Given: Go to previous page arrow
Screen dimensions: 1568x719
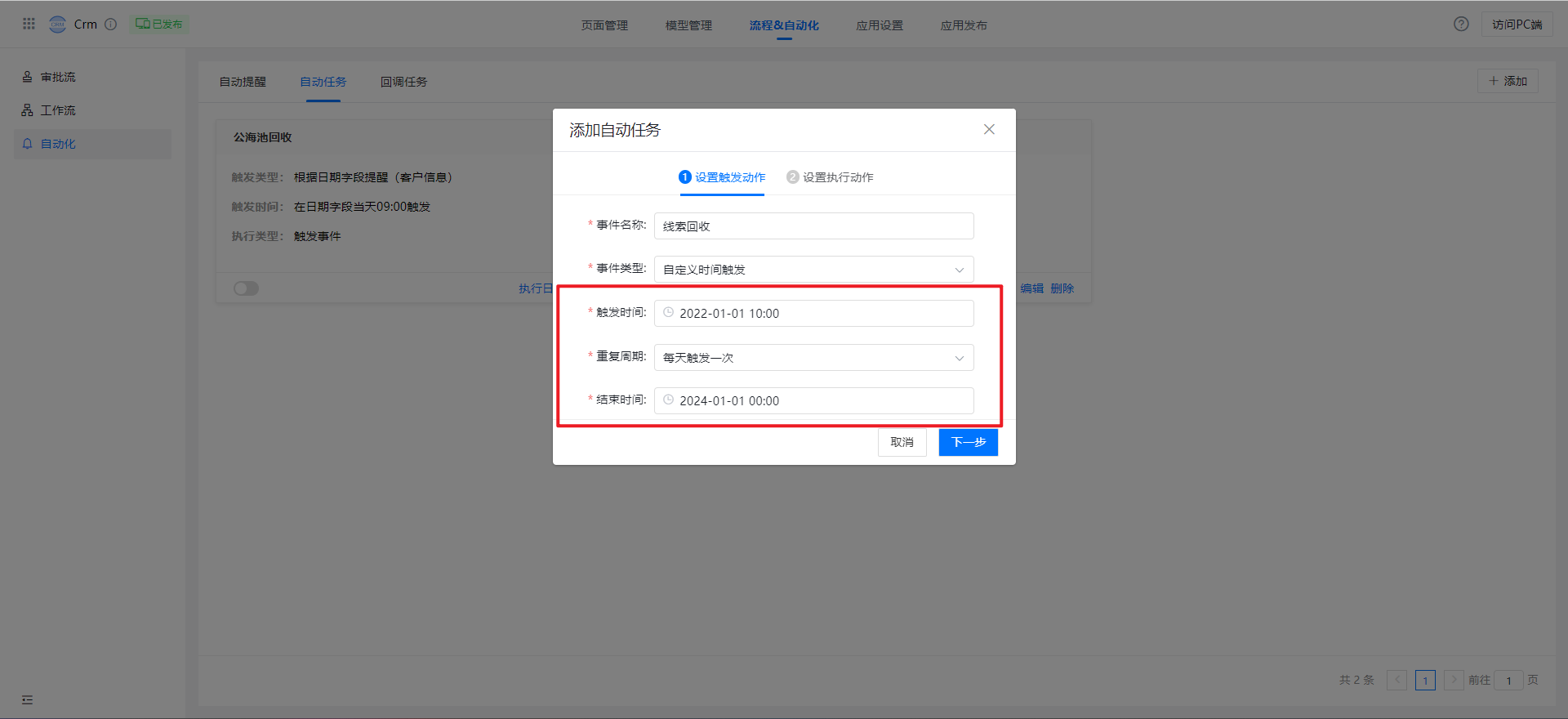Looking at the screenshot, I should [x=1396, y=680].
